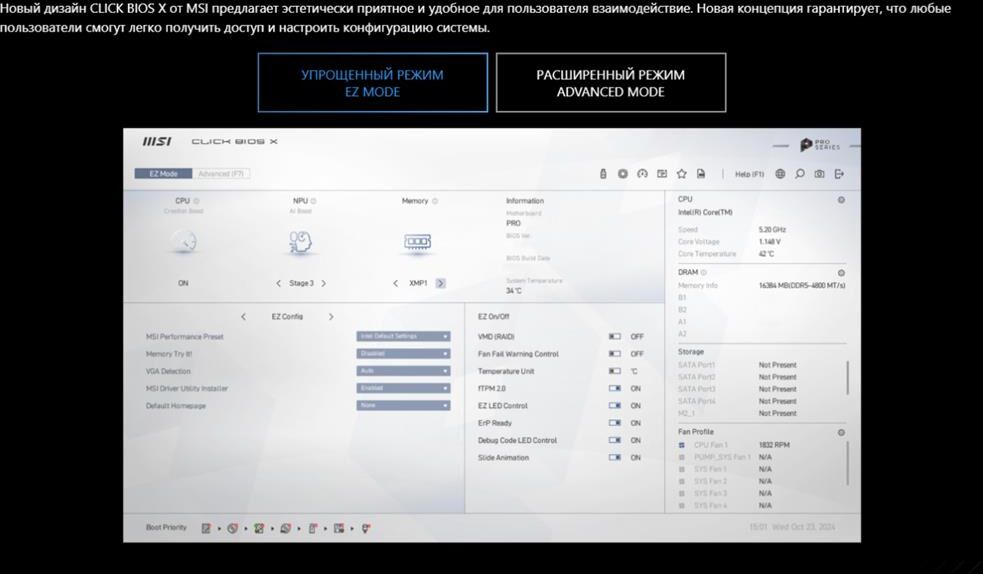The image size is (983, 574).
Task: Take a screenshot with the camera icon
Action: click(819, 174)
